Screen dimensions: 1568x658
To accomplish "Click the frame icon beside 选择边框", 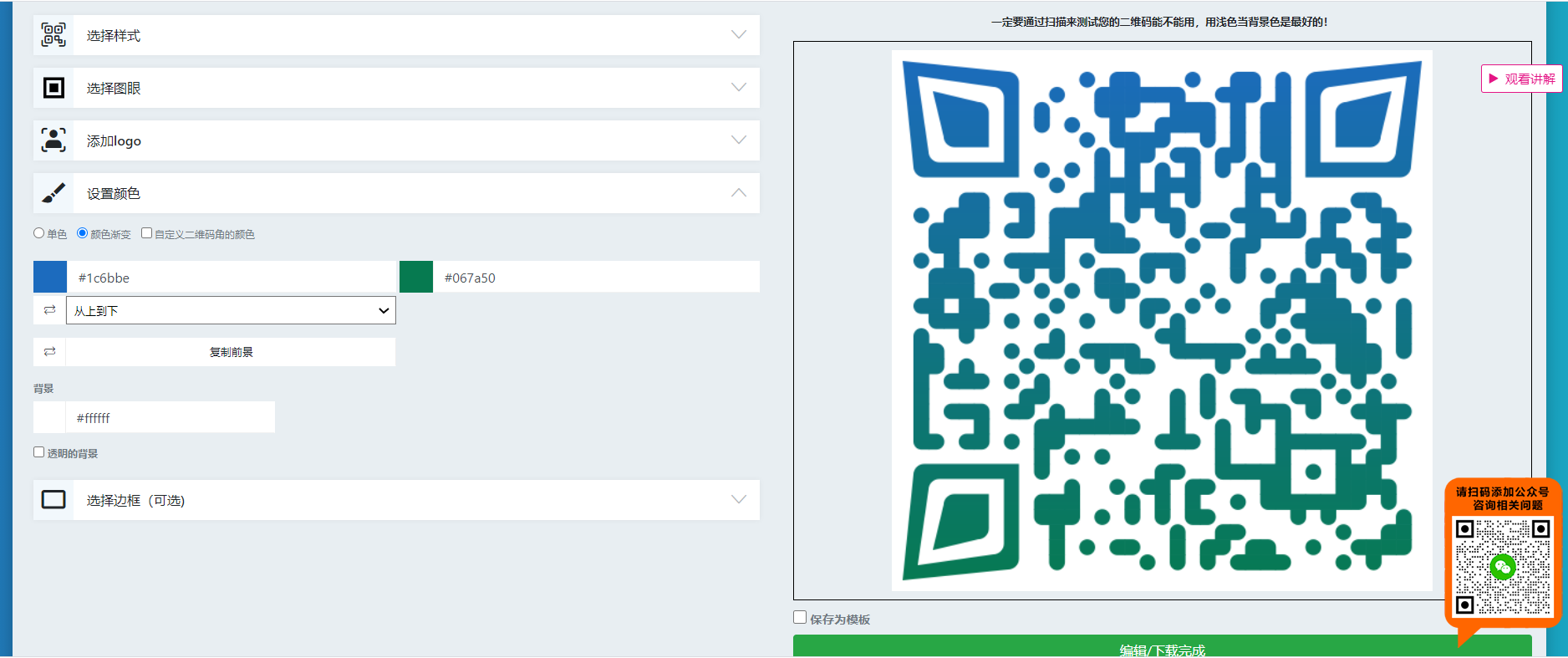I will 53,500.
